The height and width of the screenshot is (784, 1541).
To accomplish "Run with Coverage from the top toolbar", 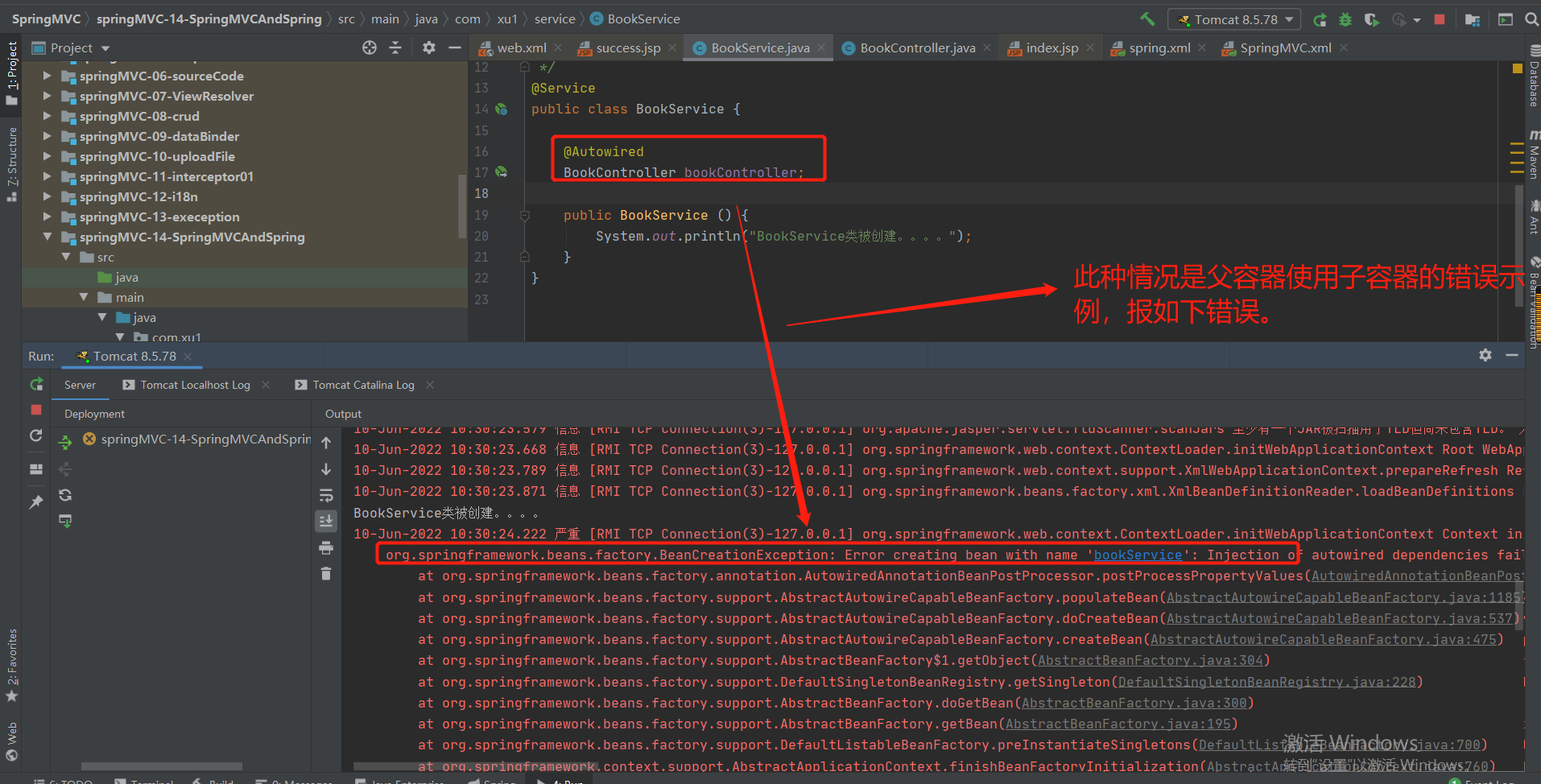I will coord(1371,19).
